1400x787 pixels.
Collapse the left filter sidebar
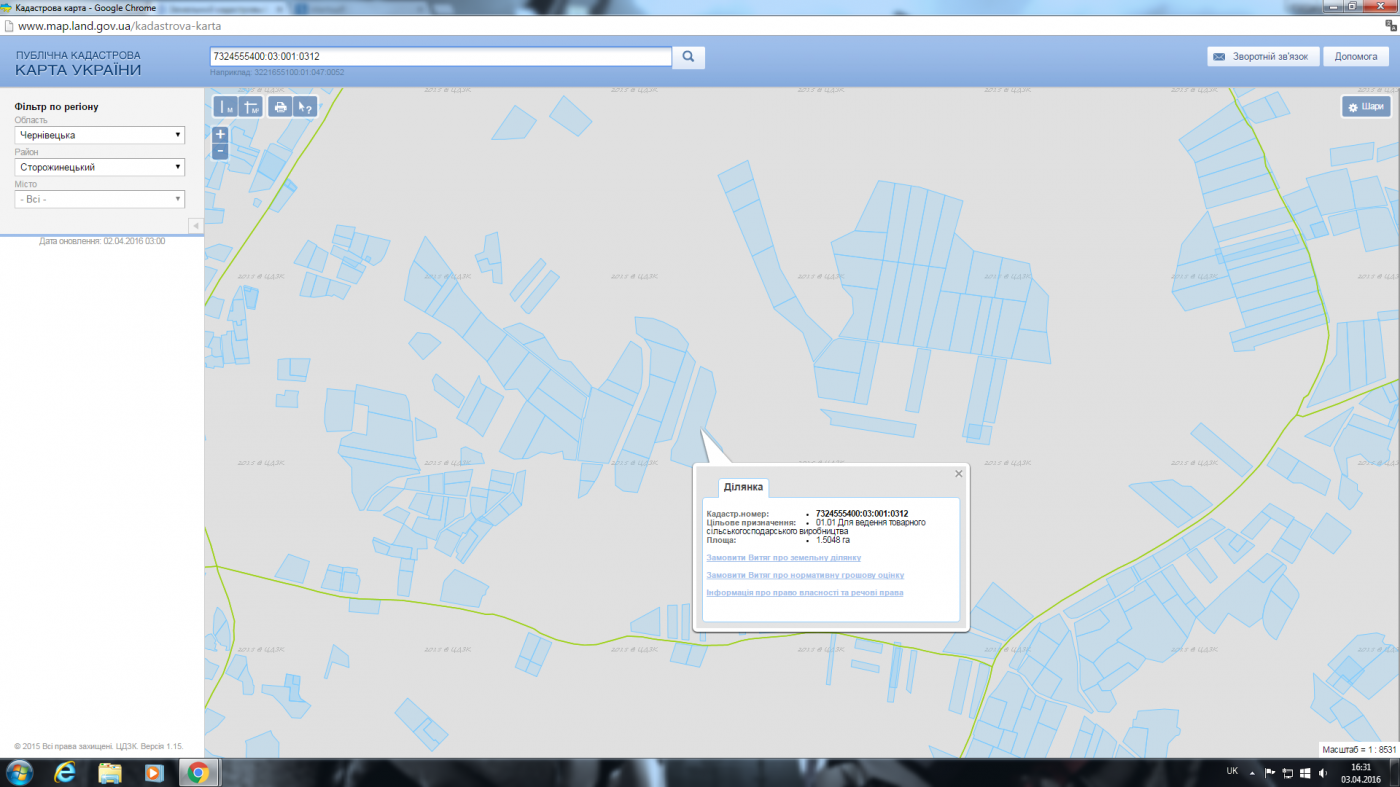coord(196,226)
